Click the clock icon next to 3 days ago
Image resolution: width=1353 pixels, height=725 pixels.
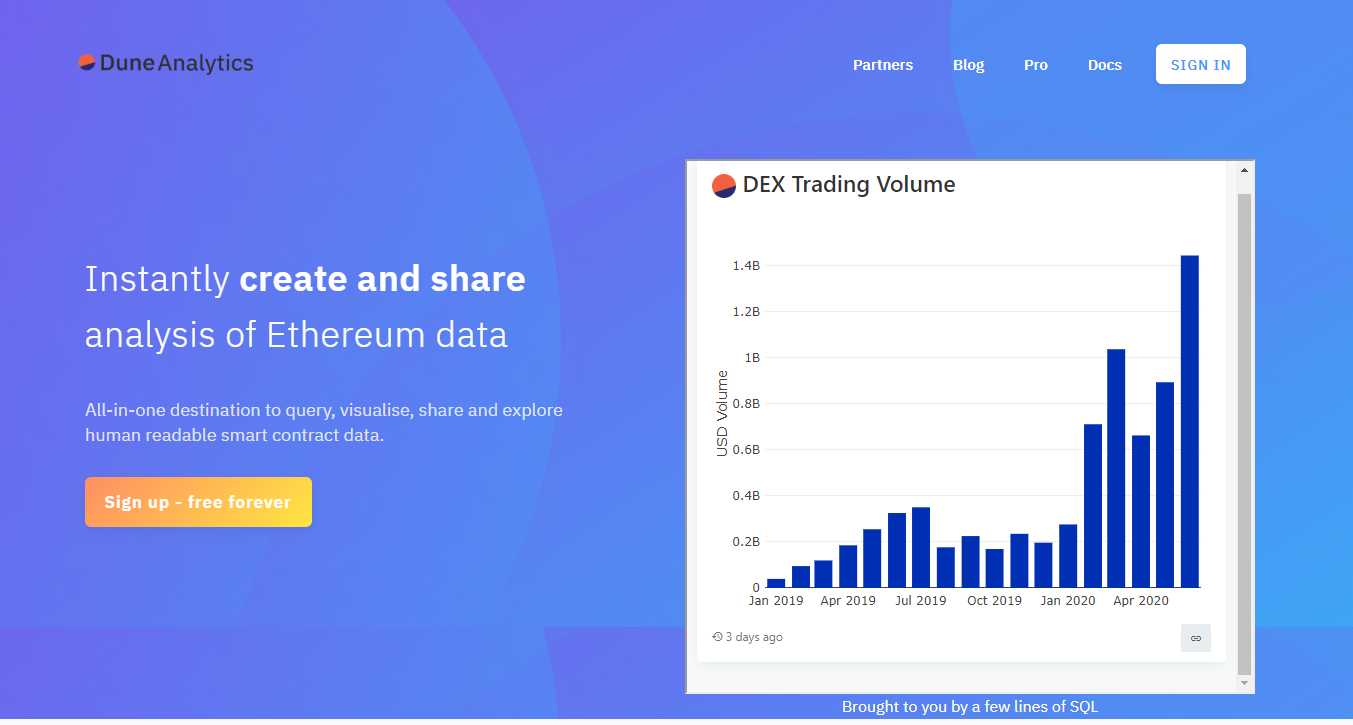(717, 637)
